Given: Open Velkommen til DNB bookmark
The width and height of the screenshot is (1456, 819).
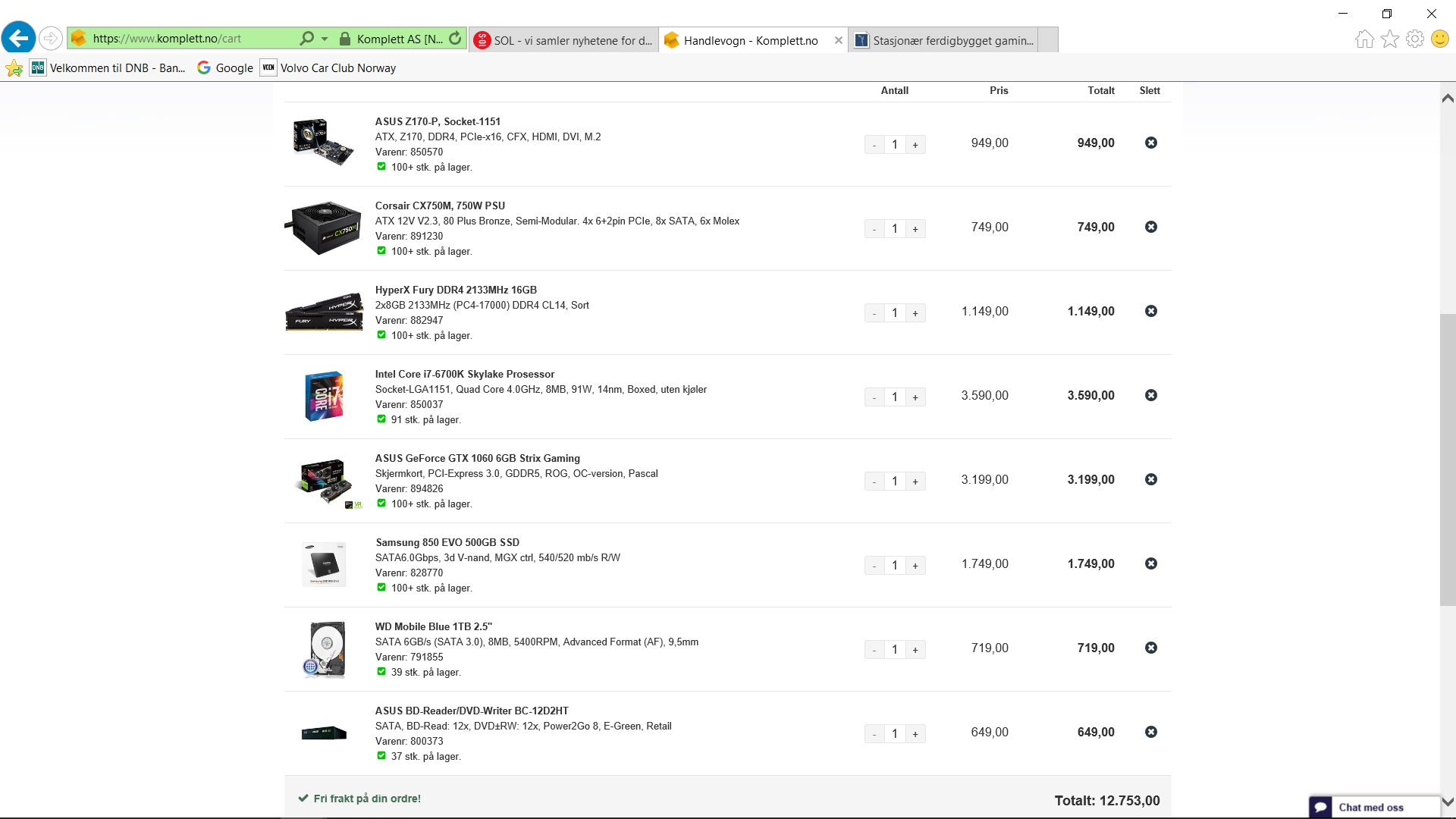Looking at the screenshot, I should 108,68.
